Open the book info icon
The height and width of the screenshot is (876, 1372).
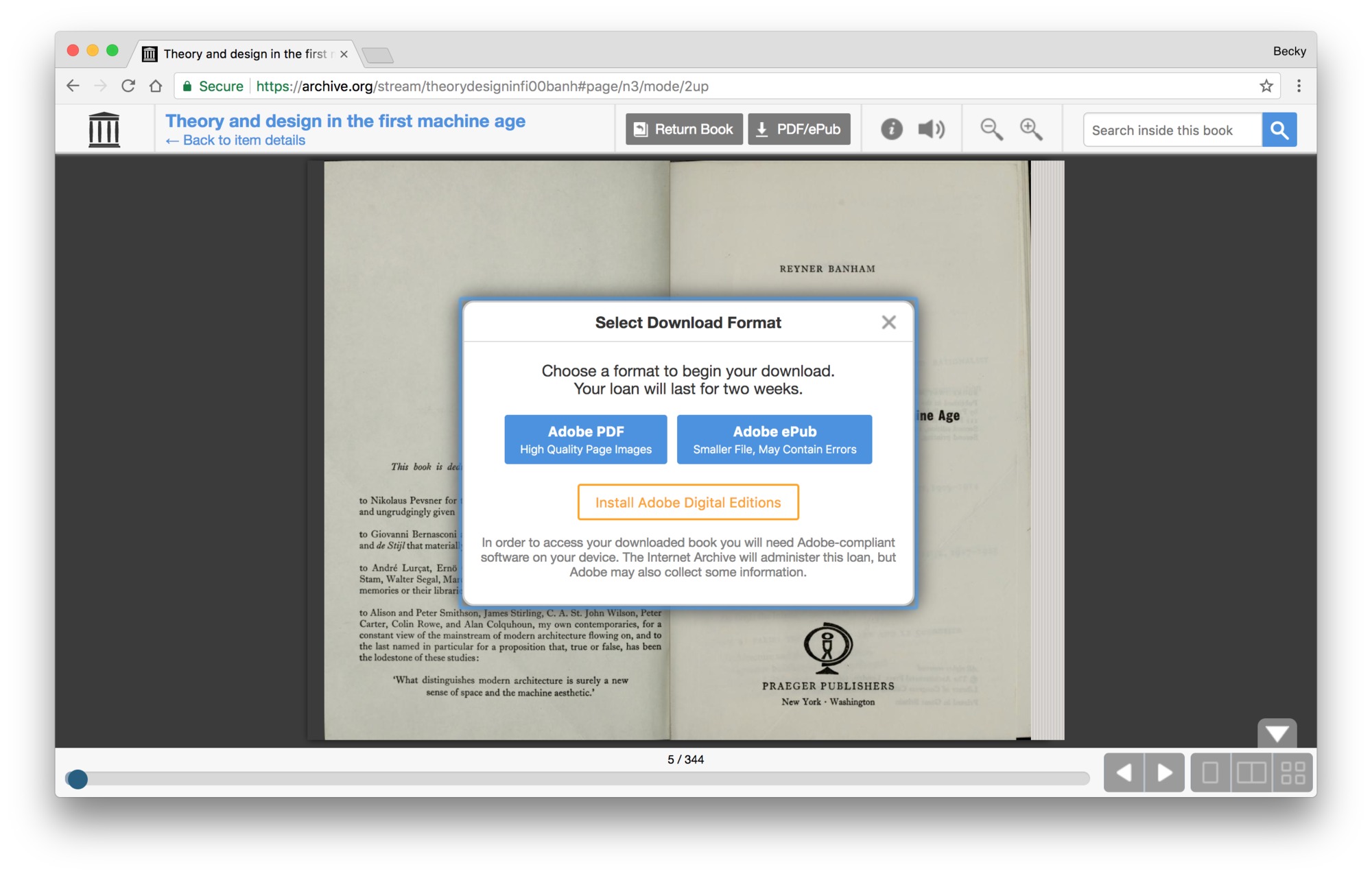point(891,129)
